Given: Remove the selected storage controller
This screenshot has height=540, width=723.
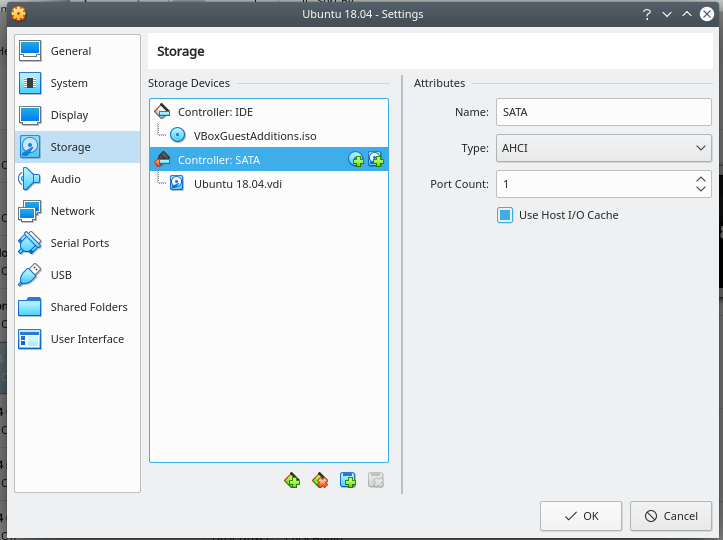Looking at the screenshot, I should 320,481.
